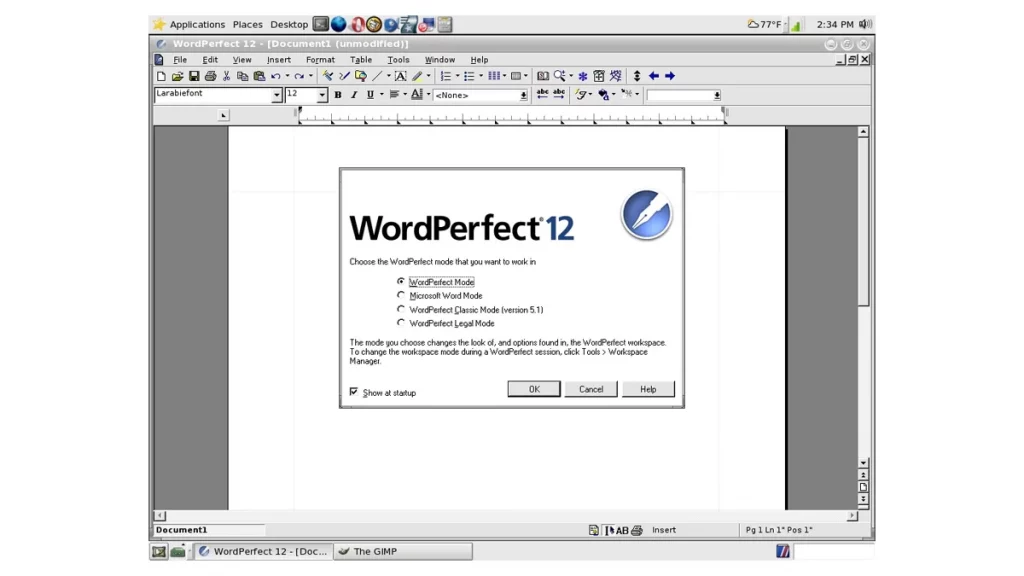Click the Print icon in the toolbar
This screenshot has height=576, width=1024.
coord(210,76)
